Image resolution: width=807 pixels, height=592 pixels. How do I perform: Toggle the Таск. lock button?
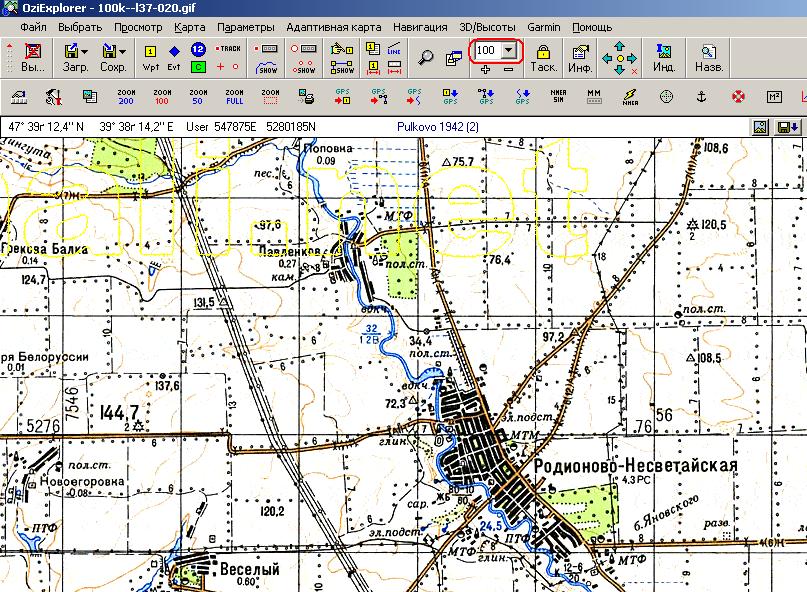pyautogui.click(x=543, y=57)
